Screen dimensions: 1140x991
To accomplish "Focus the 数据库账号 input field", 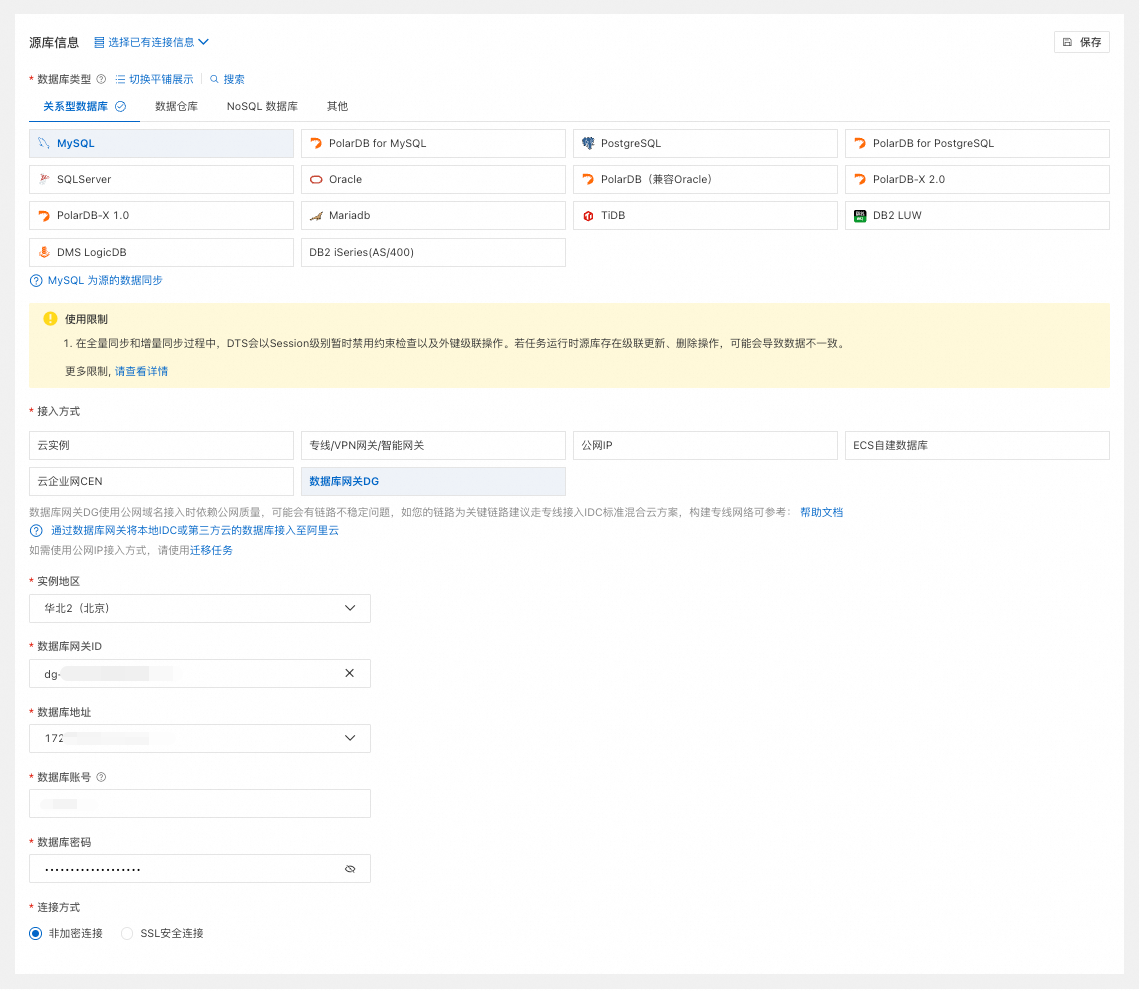I will tap(200, 804).
